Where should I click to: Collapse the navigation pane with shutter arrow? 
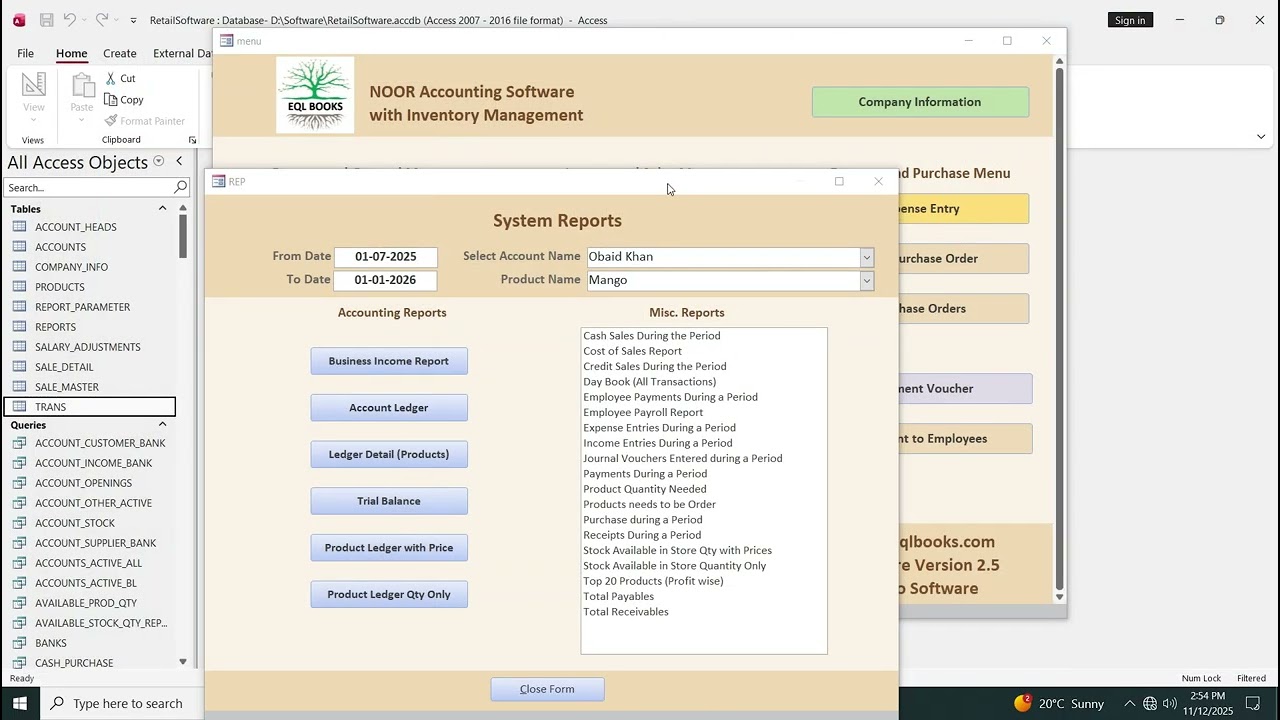[x=179, y=162]
